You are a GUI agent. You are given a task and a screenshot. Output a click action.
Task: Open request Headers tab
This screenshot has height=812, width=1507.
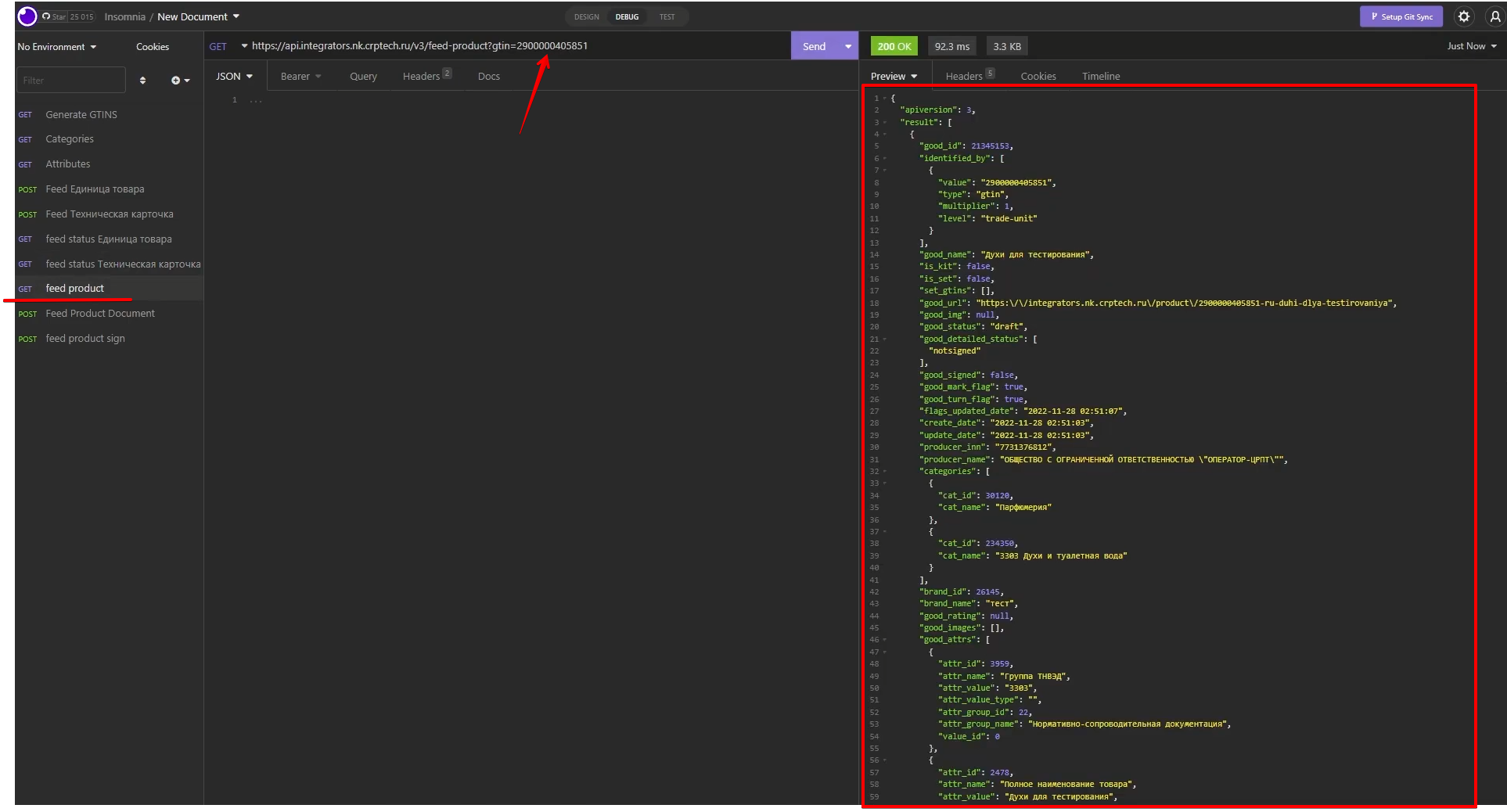coord(426,76)
